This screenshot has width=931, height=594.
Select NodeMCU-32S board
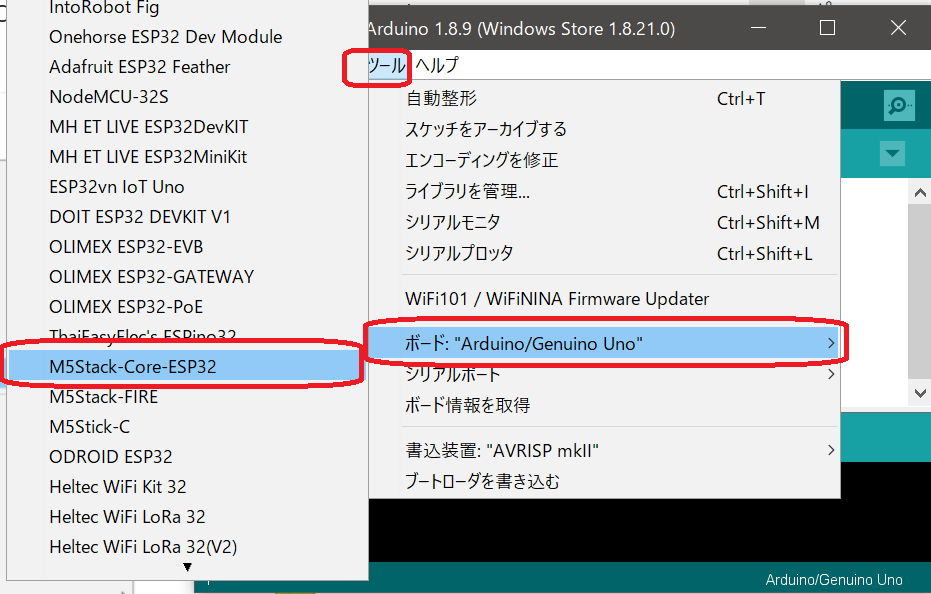pos(187,97)
